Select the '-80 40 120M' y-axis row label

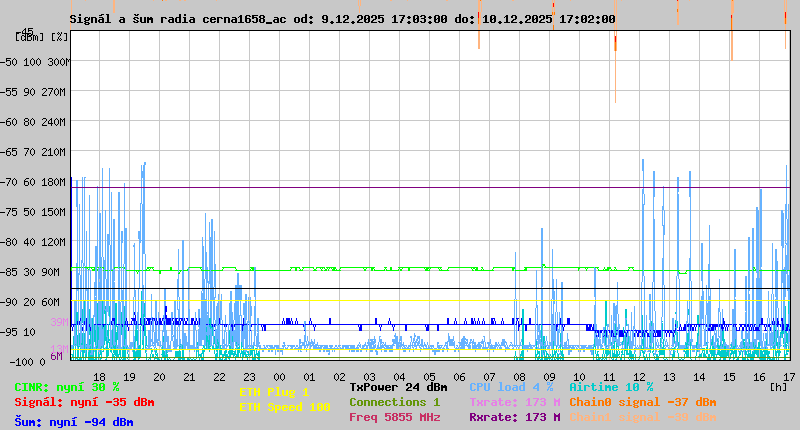click(x=33, y=242)
